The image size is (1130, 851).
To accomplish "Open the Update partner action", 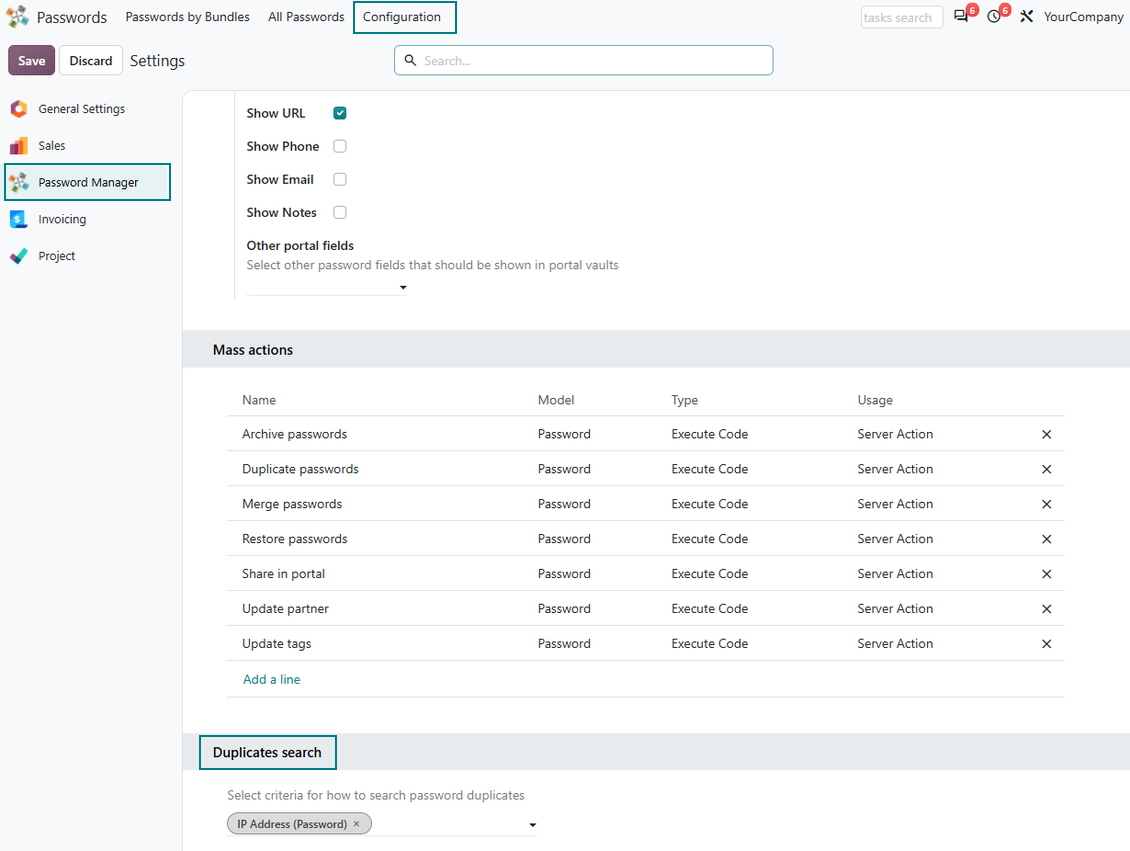I will tap(285, 609).
